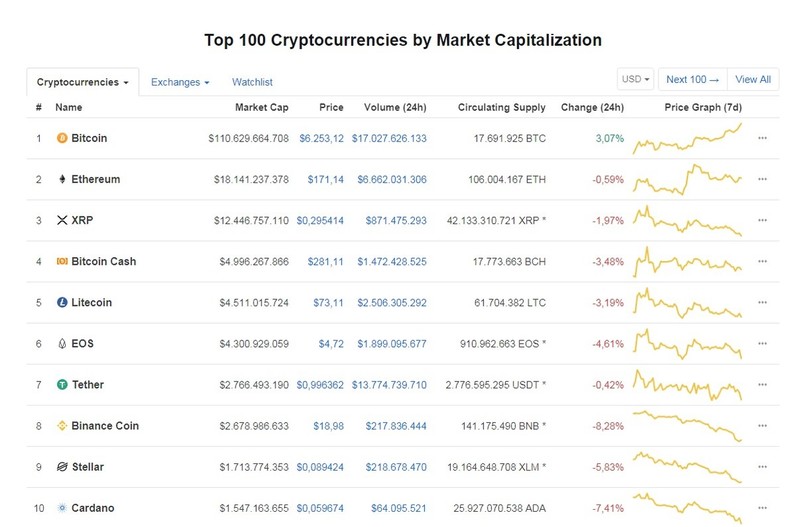This screenshot has height=527, width=800.
Task: Click Bitcoin's price value $6.253,12
Action: click(321, 138)
